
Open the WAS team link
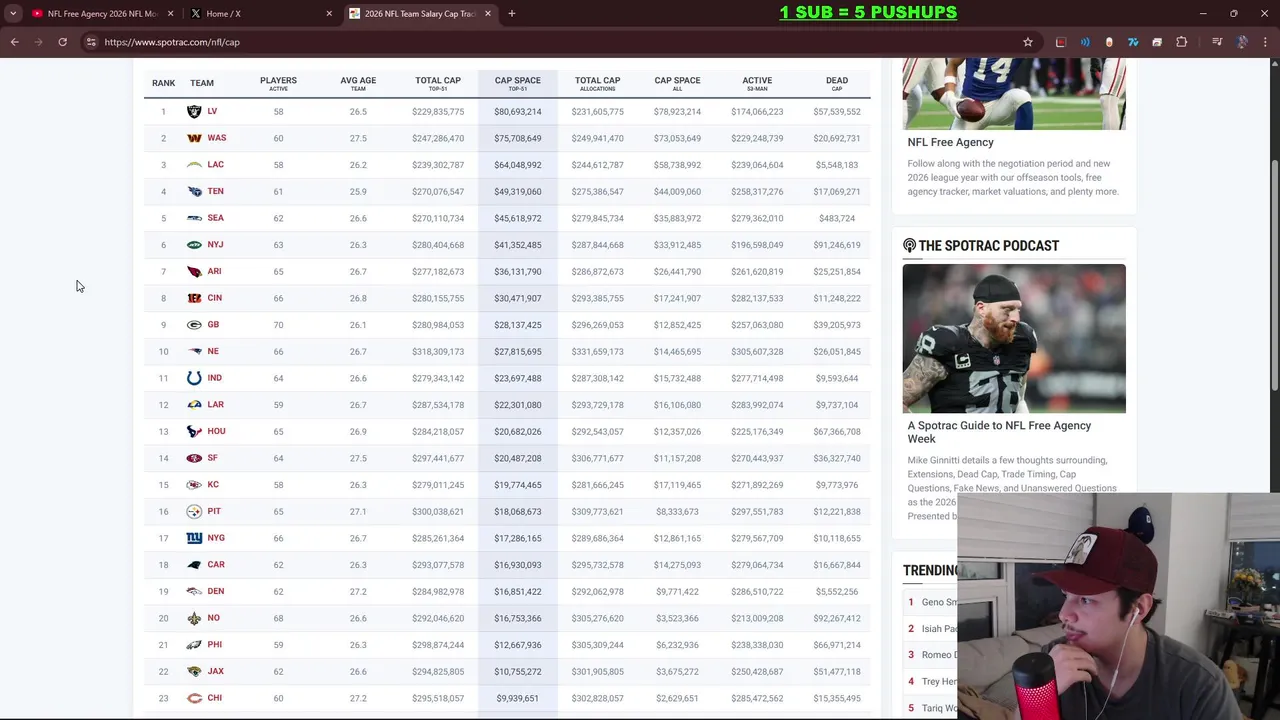217,138
